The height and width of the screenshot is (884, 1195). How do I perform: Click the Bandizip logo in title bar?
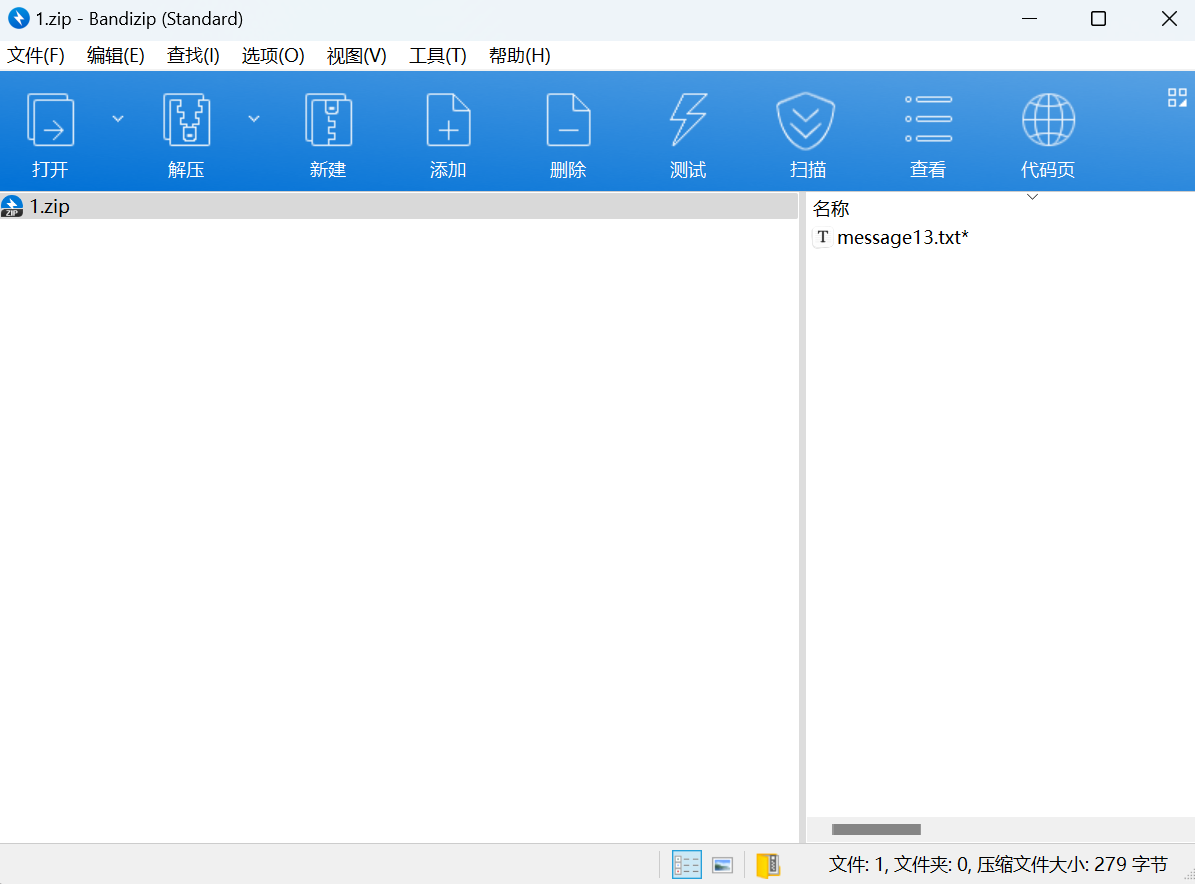click(18, 18)
